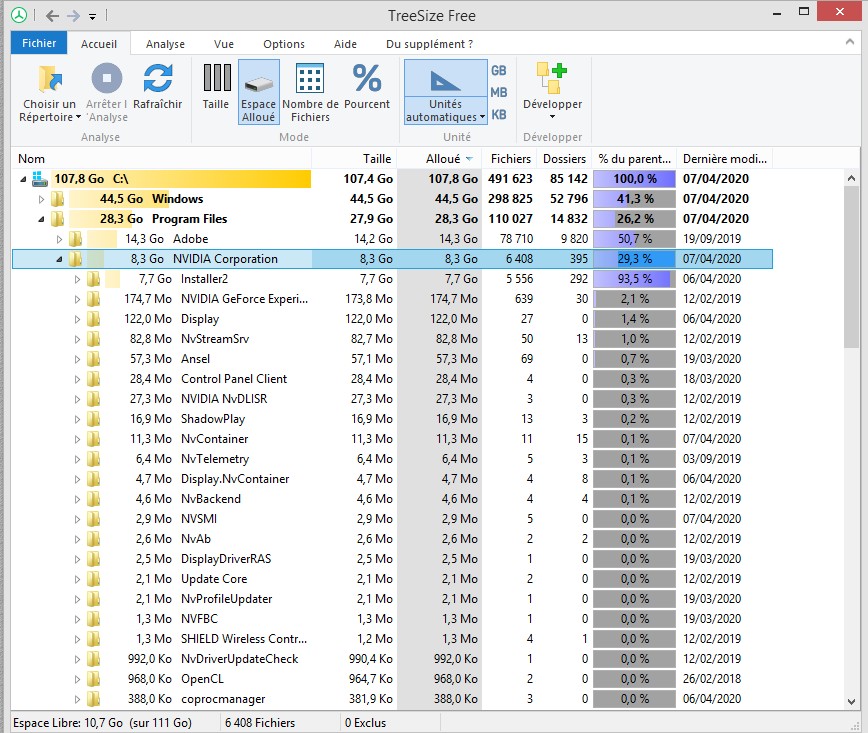868x733 pixels.
Task: Click the NVSMI folder icon
Action: coord(94,519)
